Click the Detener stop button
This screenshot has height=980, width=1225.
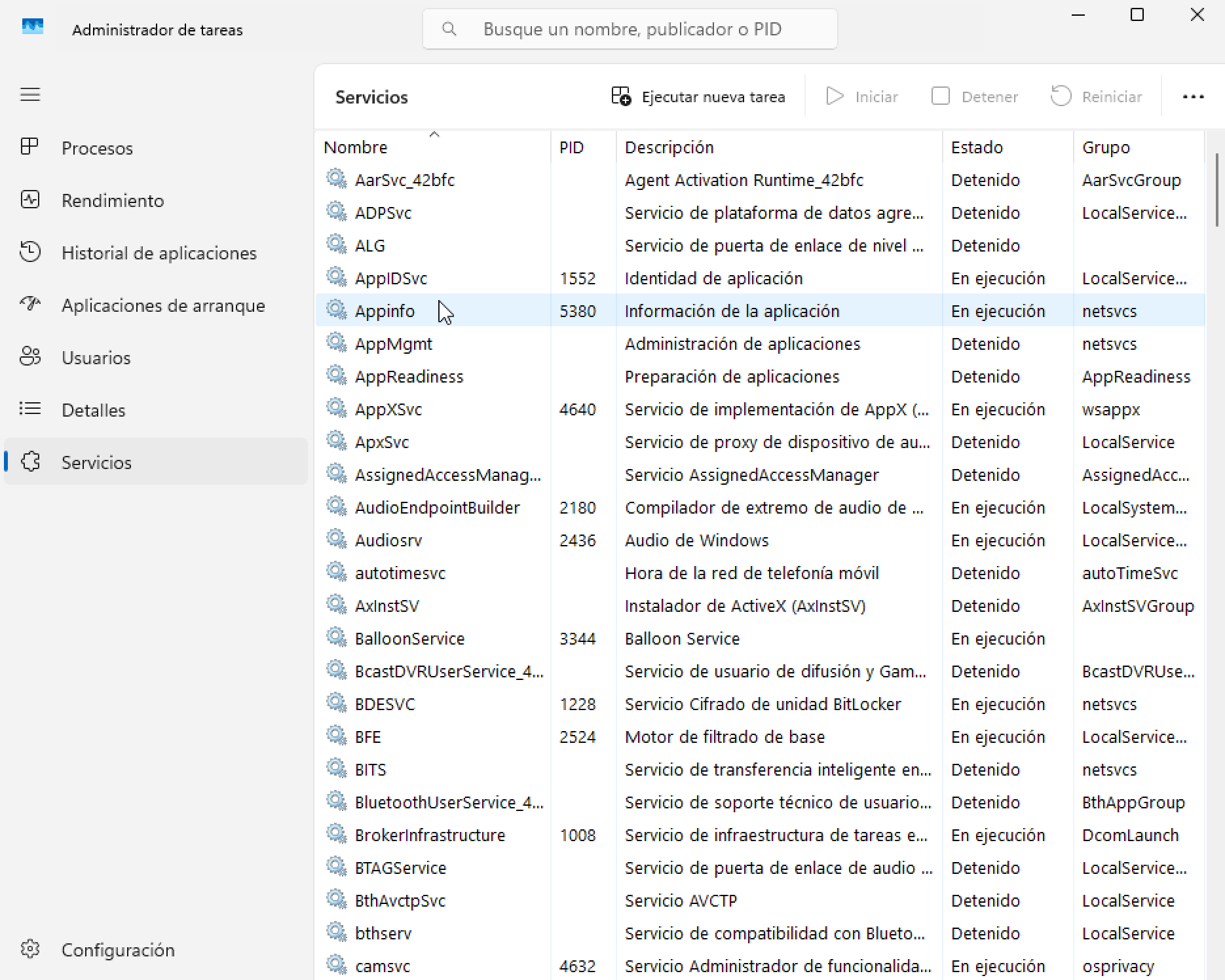point(975,97)
